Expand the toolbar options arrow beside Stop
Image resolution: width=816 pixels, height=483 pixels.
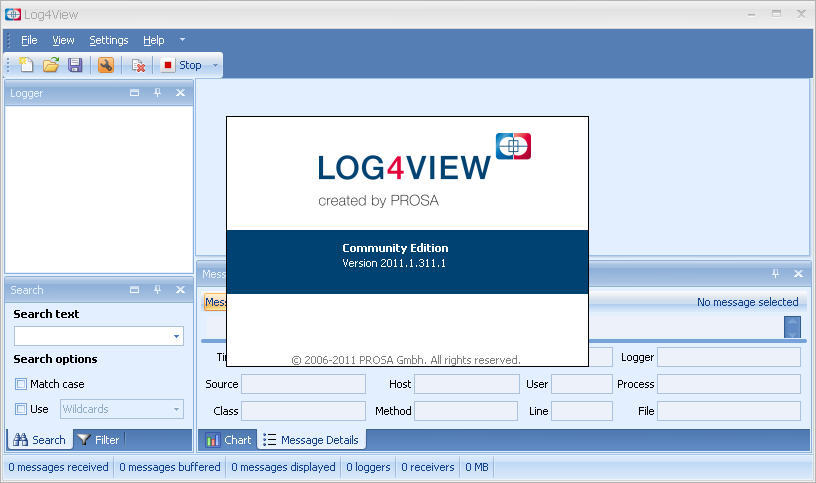pos(215,66)
